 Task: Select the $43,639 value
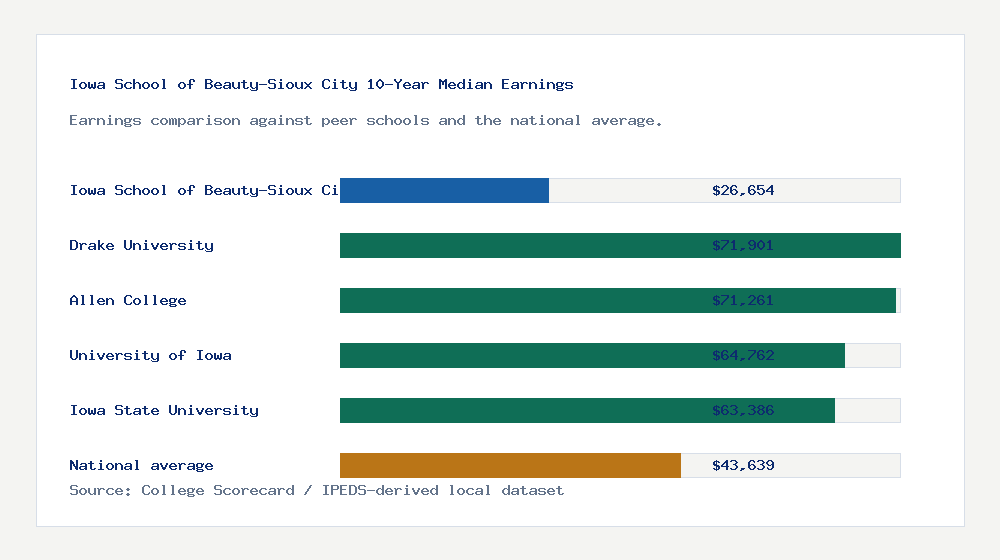(x=743, y=466)
